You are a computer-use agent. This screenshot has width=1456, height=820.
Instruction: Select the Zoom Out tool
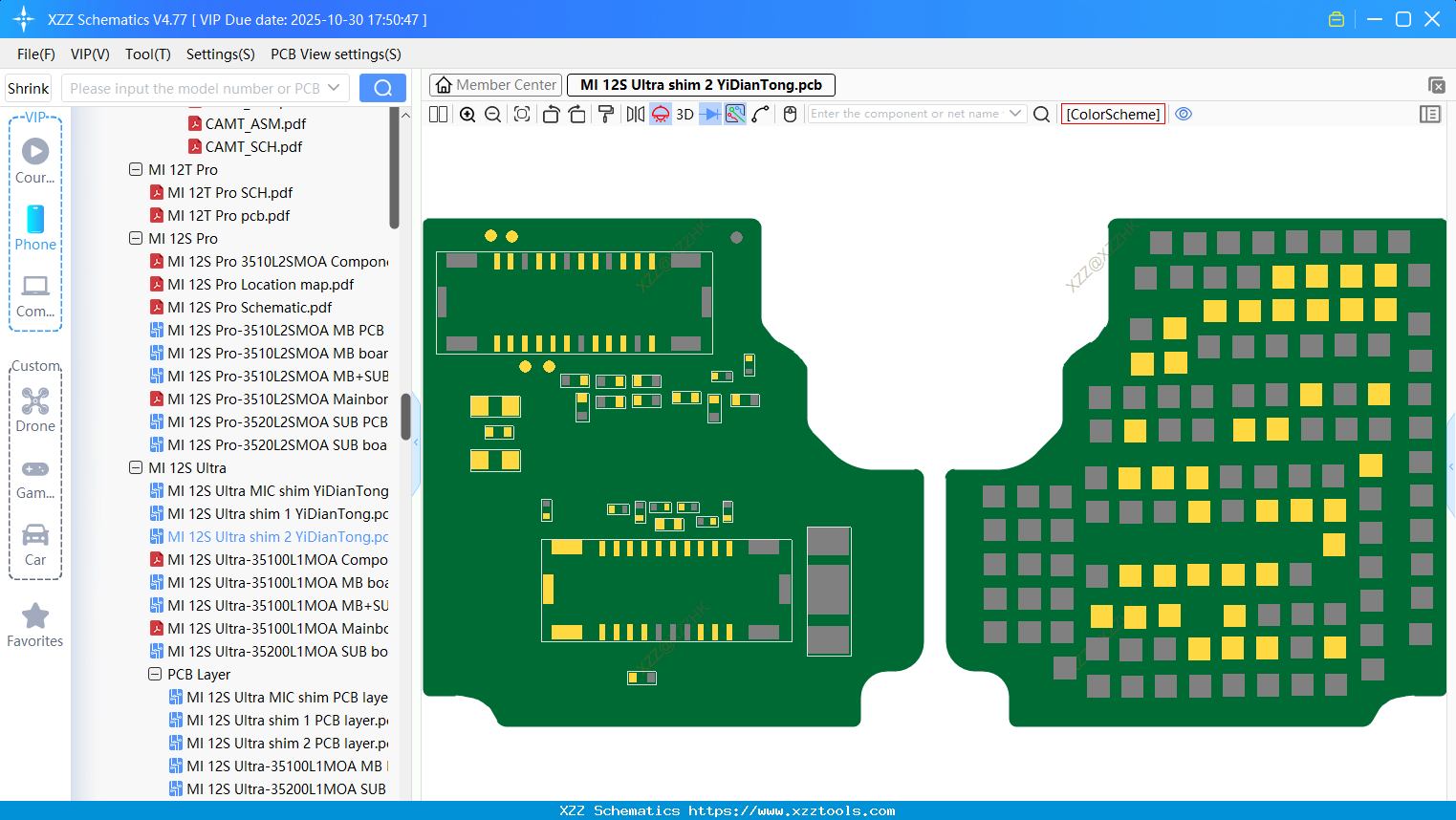pos(492,114)
